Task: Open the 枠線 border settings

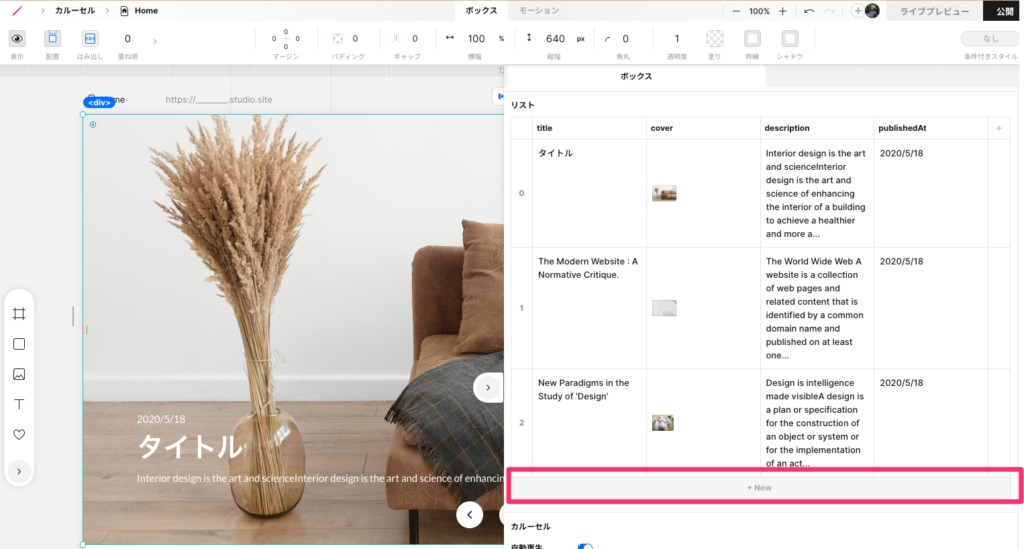Action: [752, 39]
